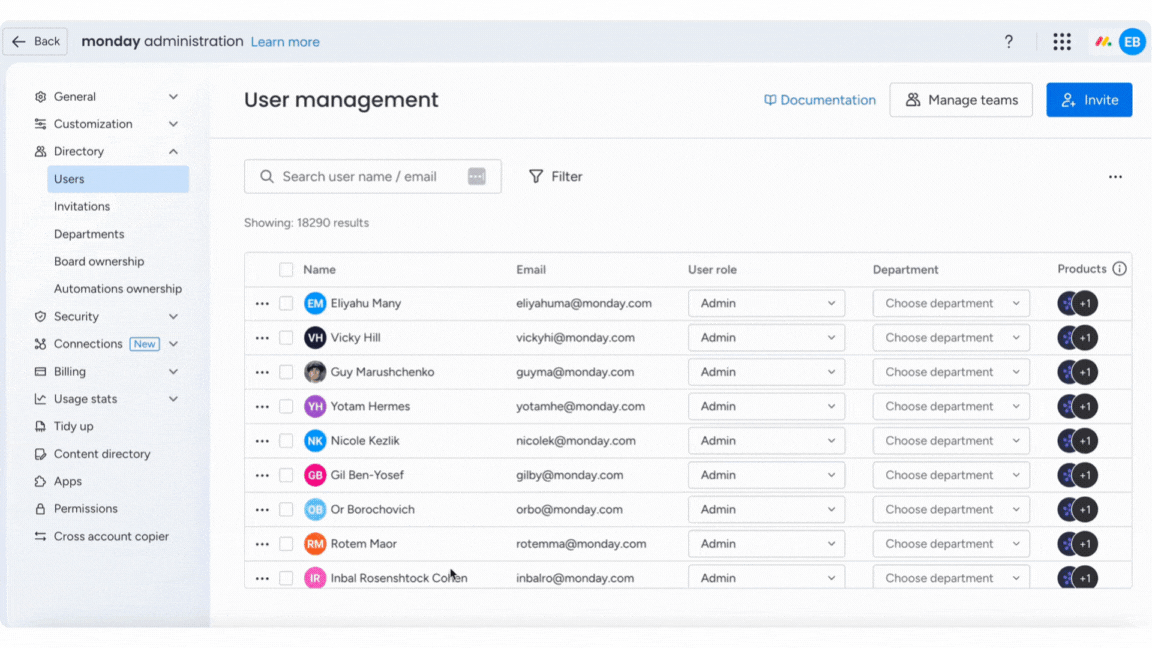Open row actions menu for Guy Marushchenko

(262, 372)
